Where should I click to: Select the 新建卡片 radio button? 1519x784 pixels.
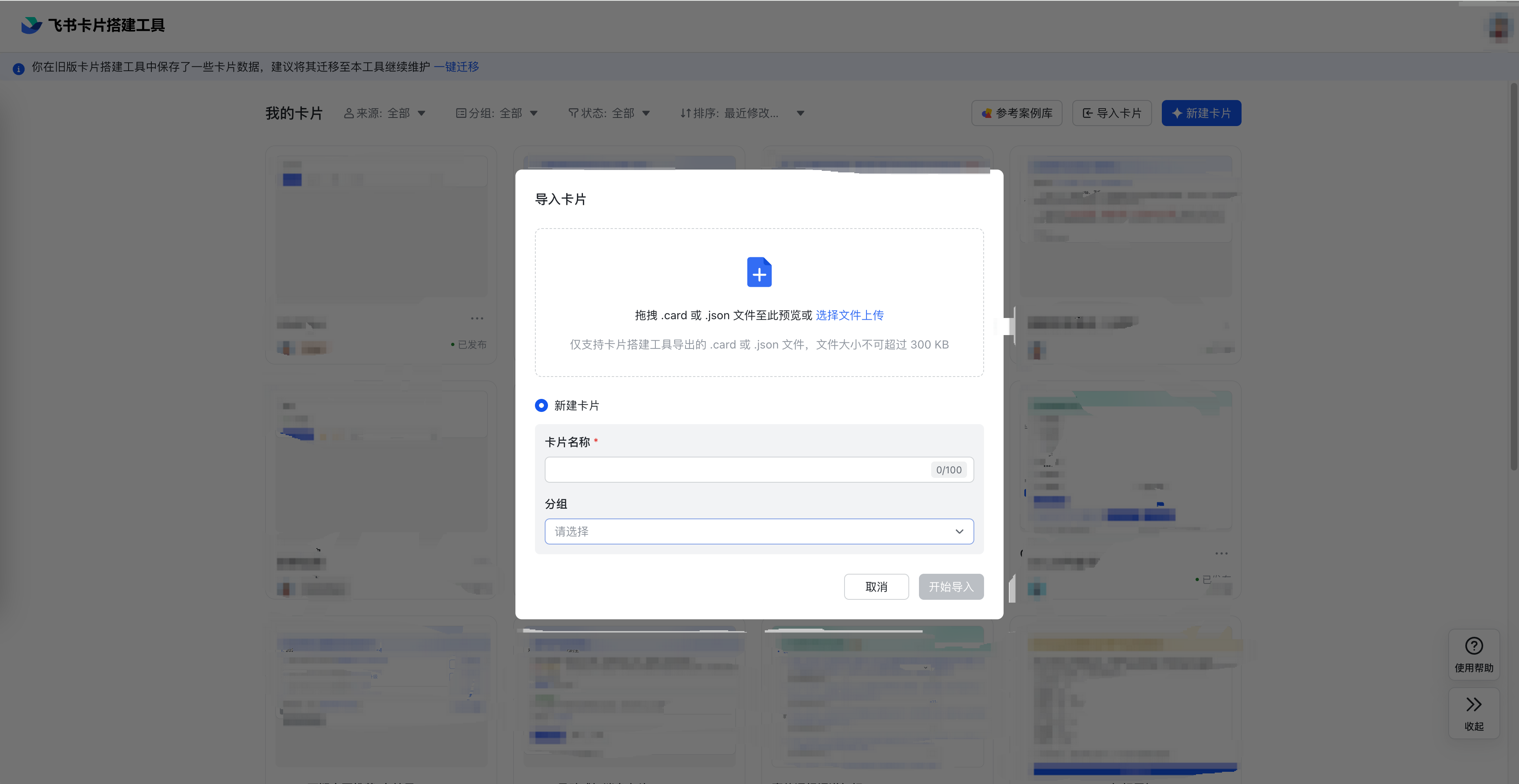coord(541,405)
